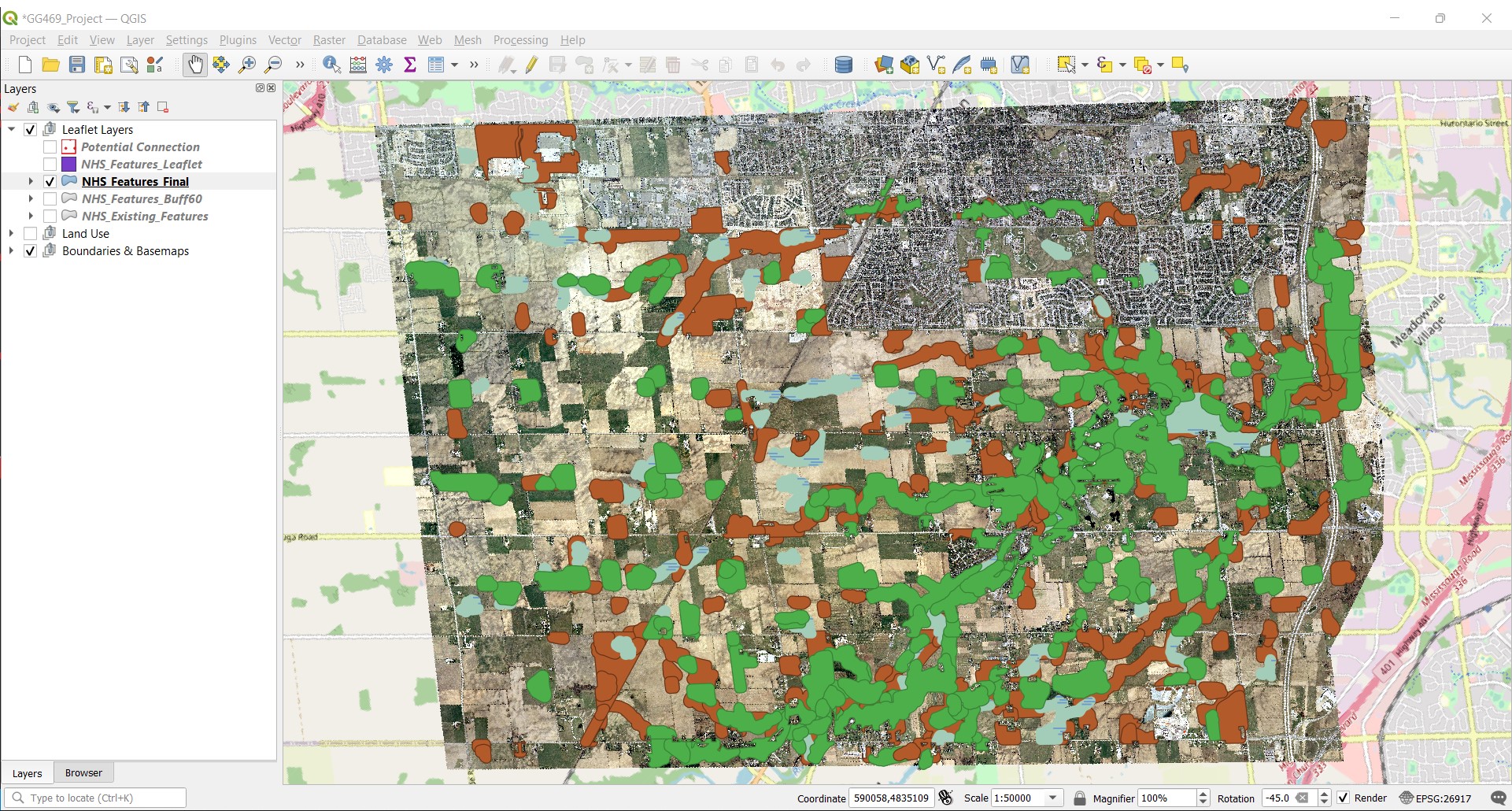Toggle the Render checkbox in status bar
The height and width of the screenshot is (811, 1512).
(1344, 798)
